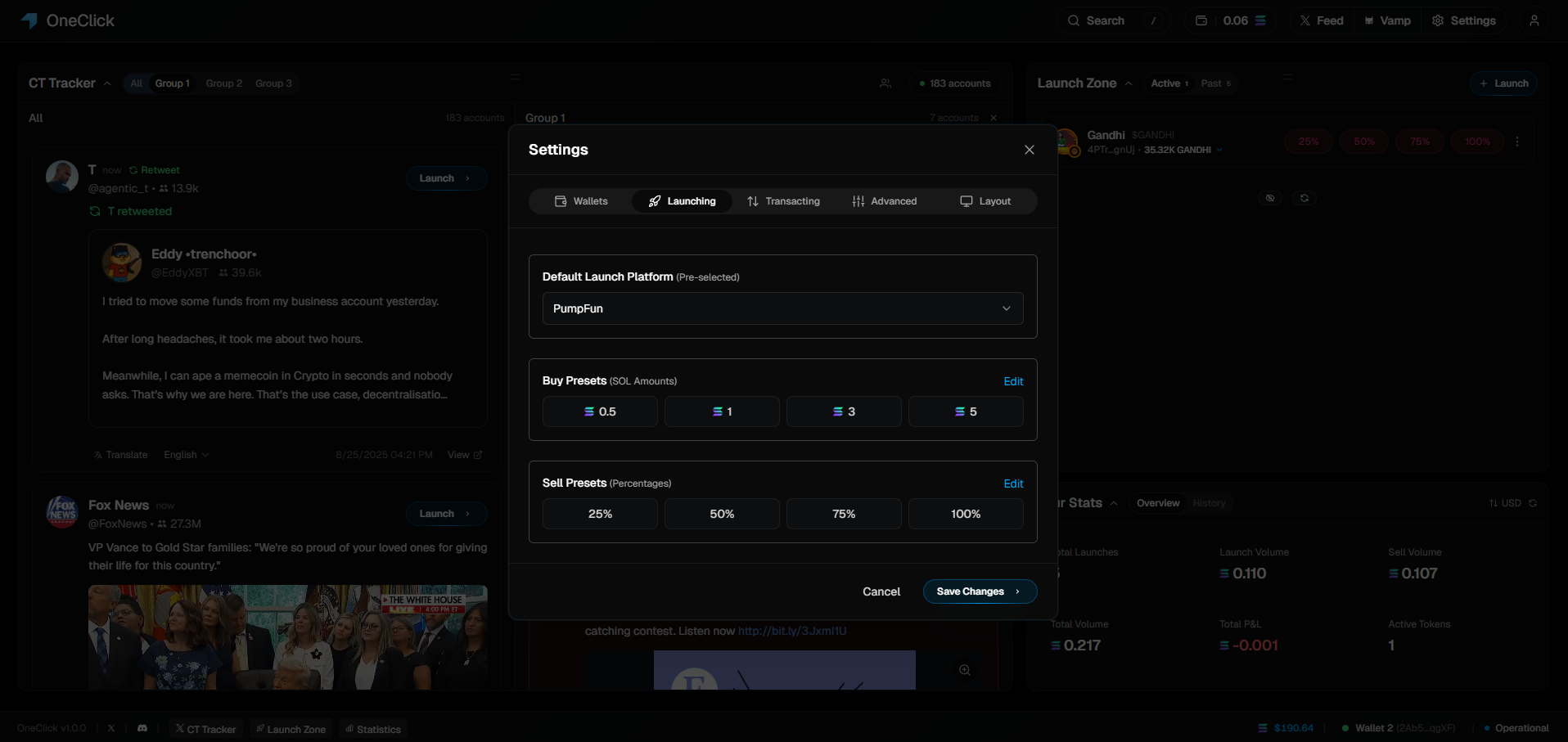Click the zoom magnifier on post image

click(x=965, y=670)
